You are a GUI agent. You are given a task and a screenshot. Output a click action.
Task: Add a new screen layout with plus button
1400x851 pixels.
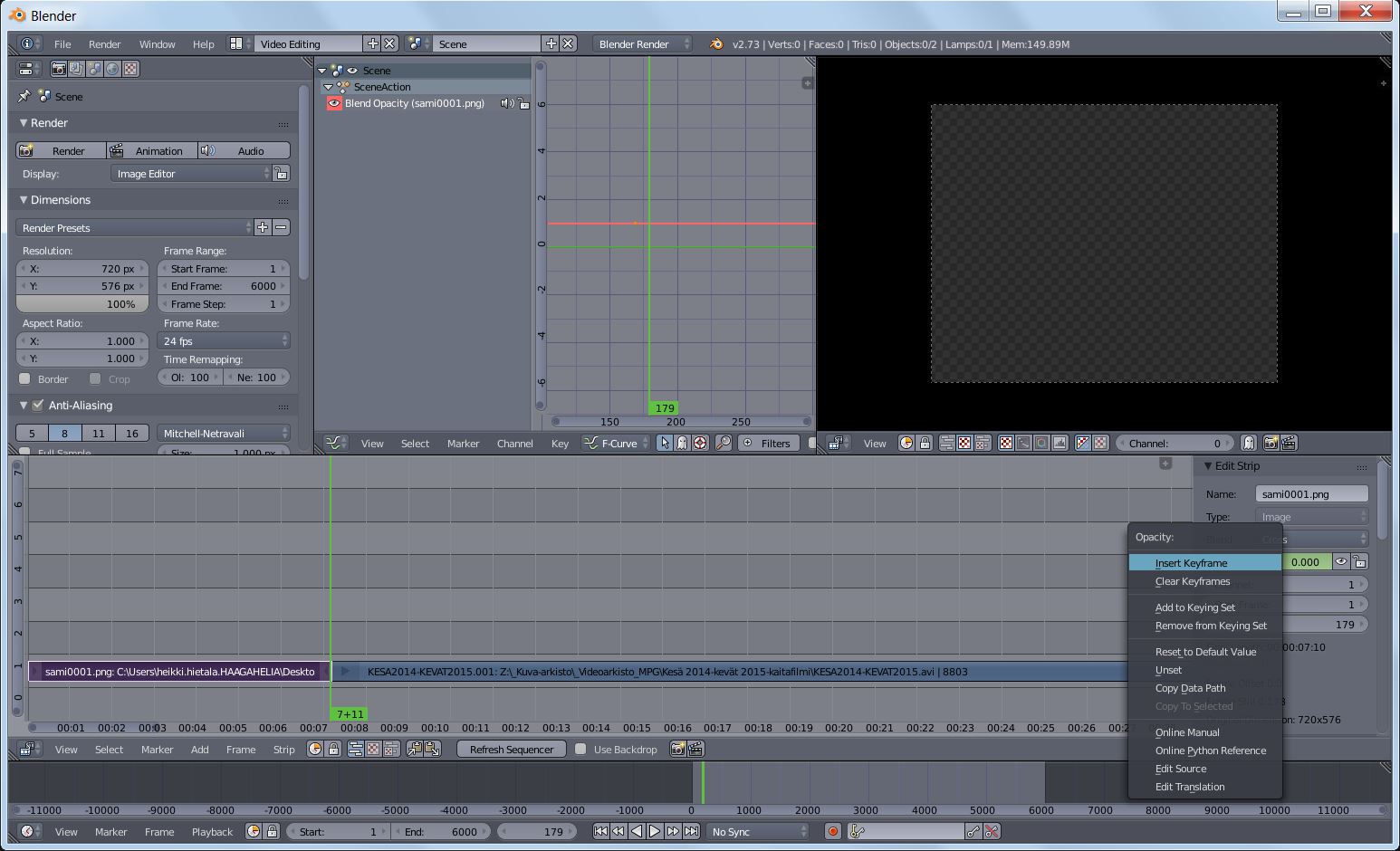coord(372,43)
